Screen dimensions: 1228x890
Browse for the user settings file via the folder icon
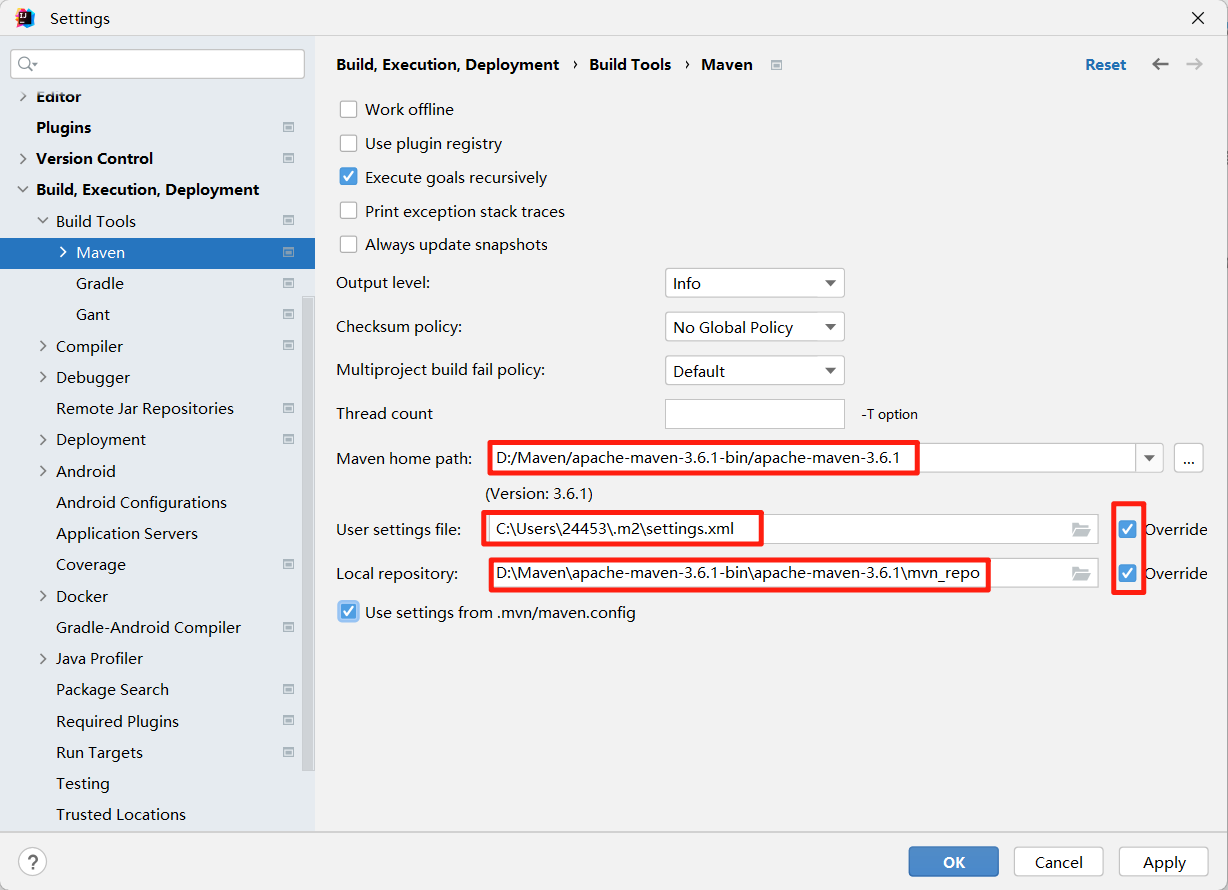(x=1080, y=529)
